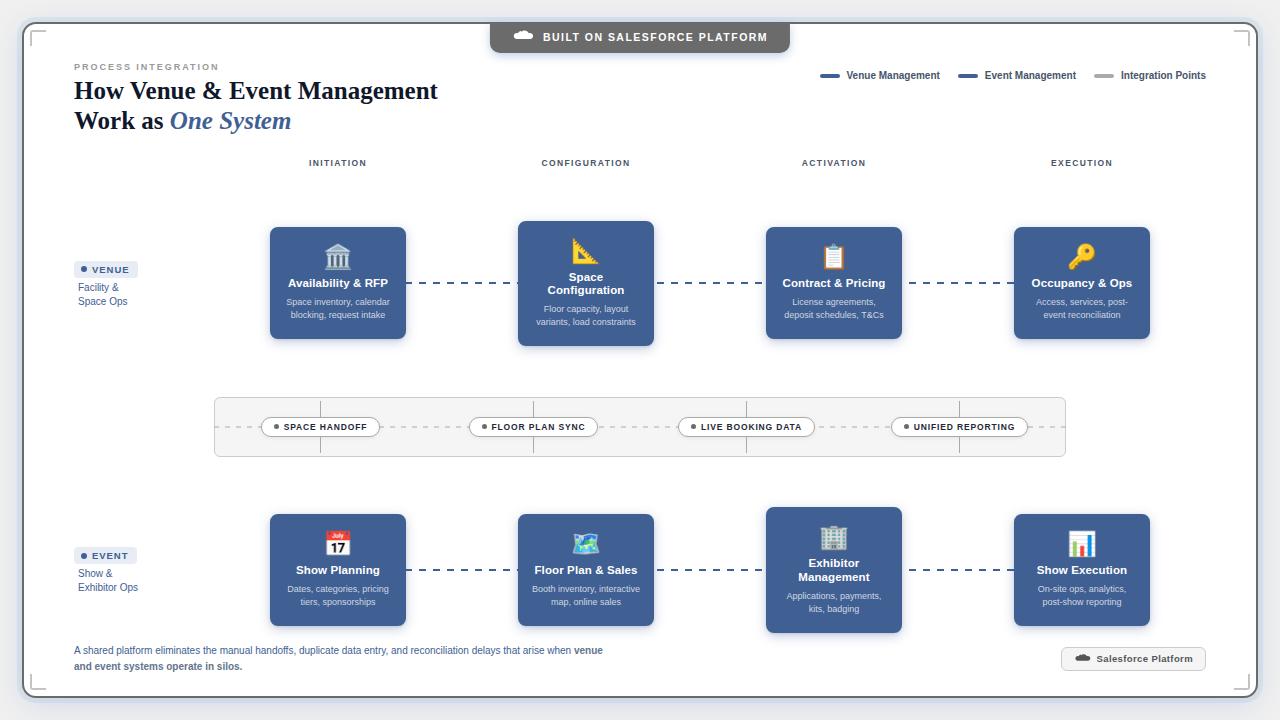Viewport: 1280px width, 720px height.
Task: Click the bank building icon on Availability & RFP
Action: point(338,257)
